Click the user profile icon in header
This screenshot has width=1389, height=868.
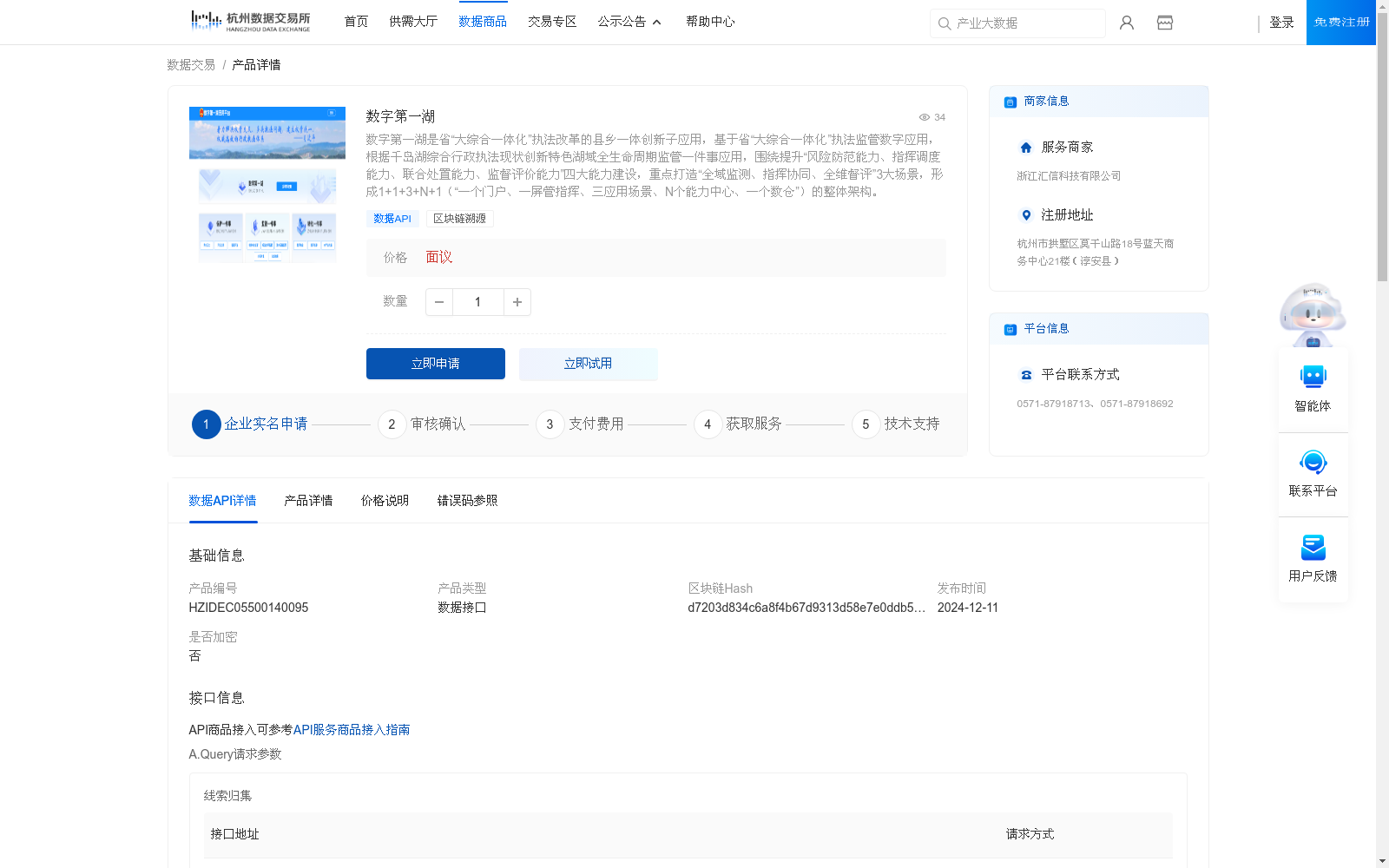point(1127,23)
